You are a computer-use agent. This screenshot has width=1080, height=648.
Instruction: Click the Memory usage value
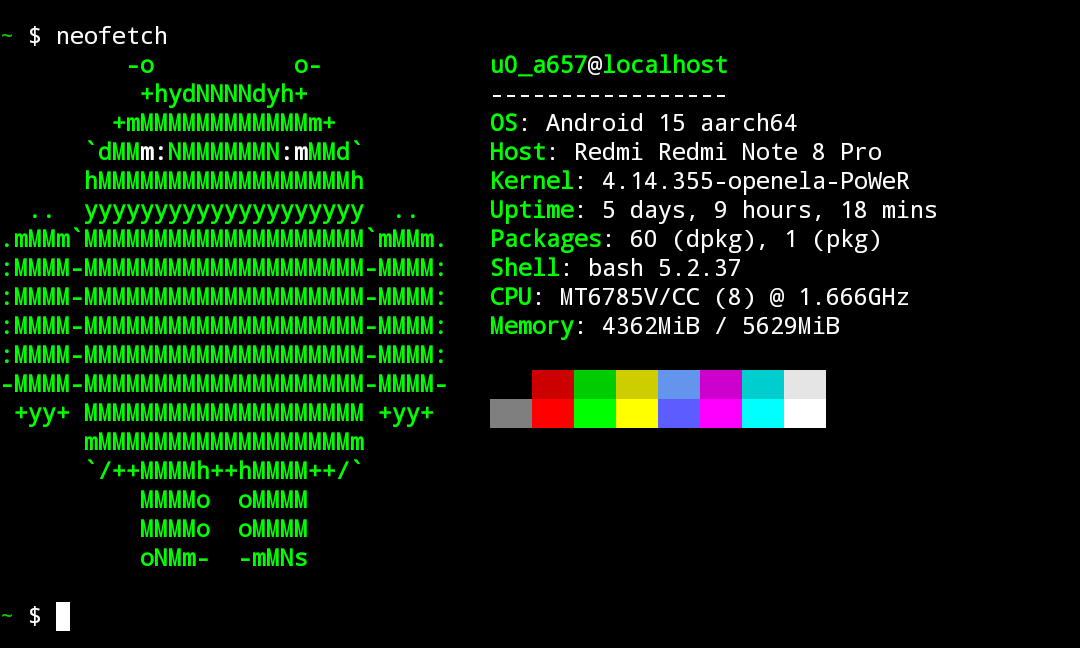click(720, 327)
